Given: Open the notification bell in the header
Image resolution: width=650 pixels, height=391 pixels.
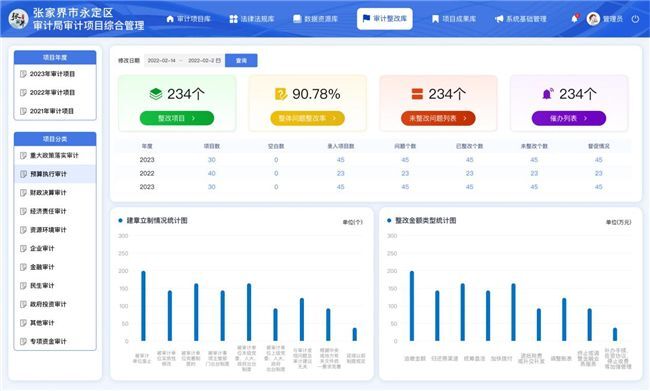Looking at the screenshot, I should point(575,19).
